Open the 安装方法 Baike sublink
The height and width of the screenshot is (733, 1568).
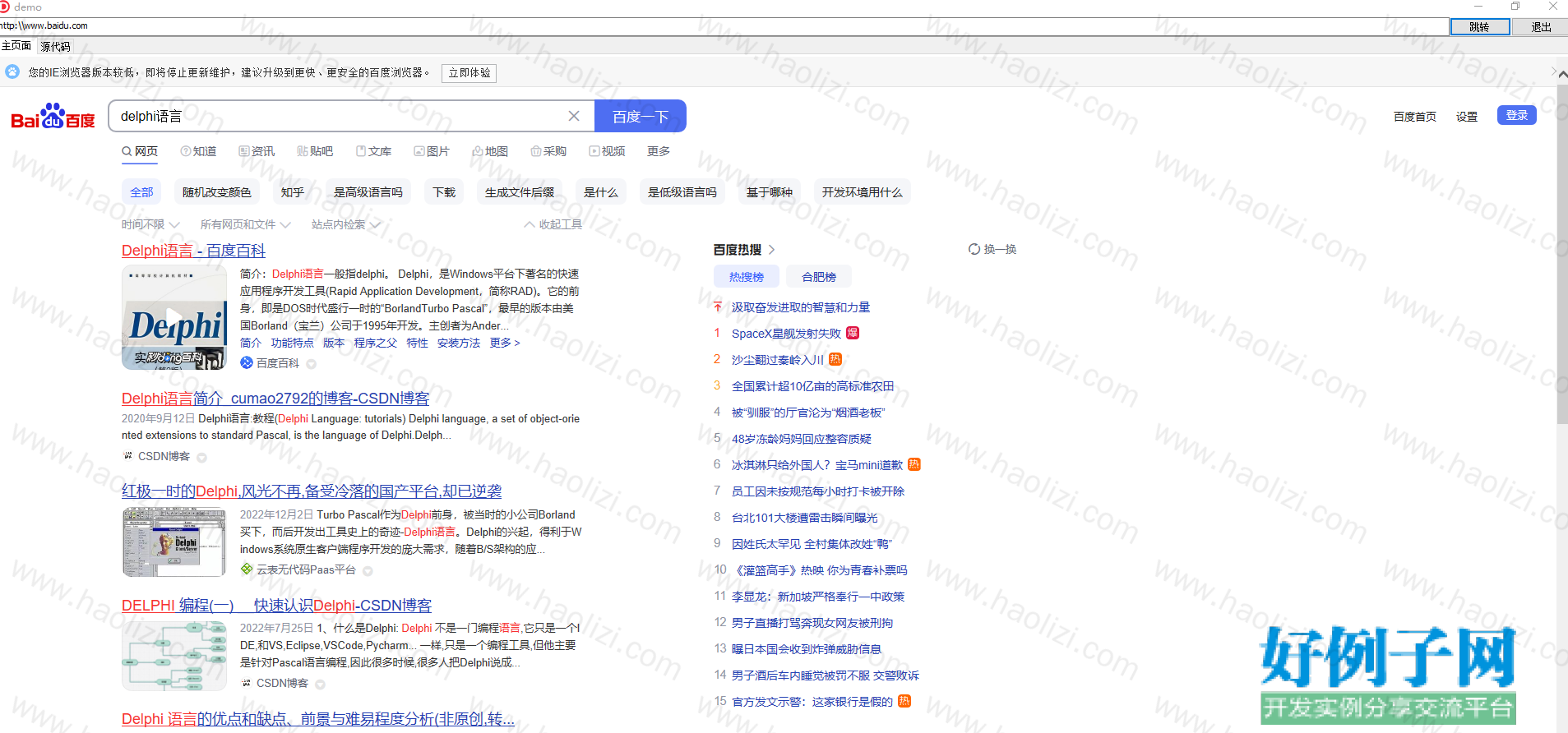[x=459, y=343]
